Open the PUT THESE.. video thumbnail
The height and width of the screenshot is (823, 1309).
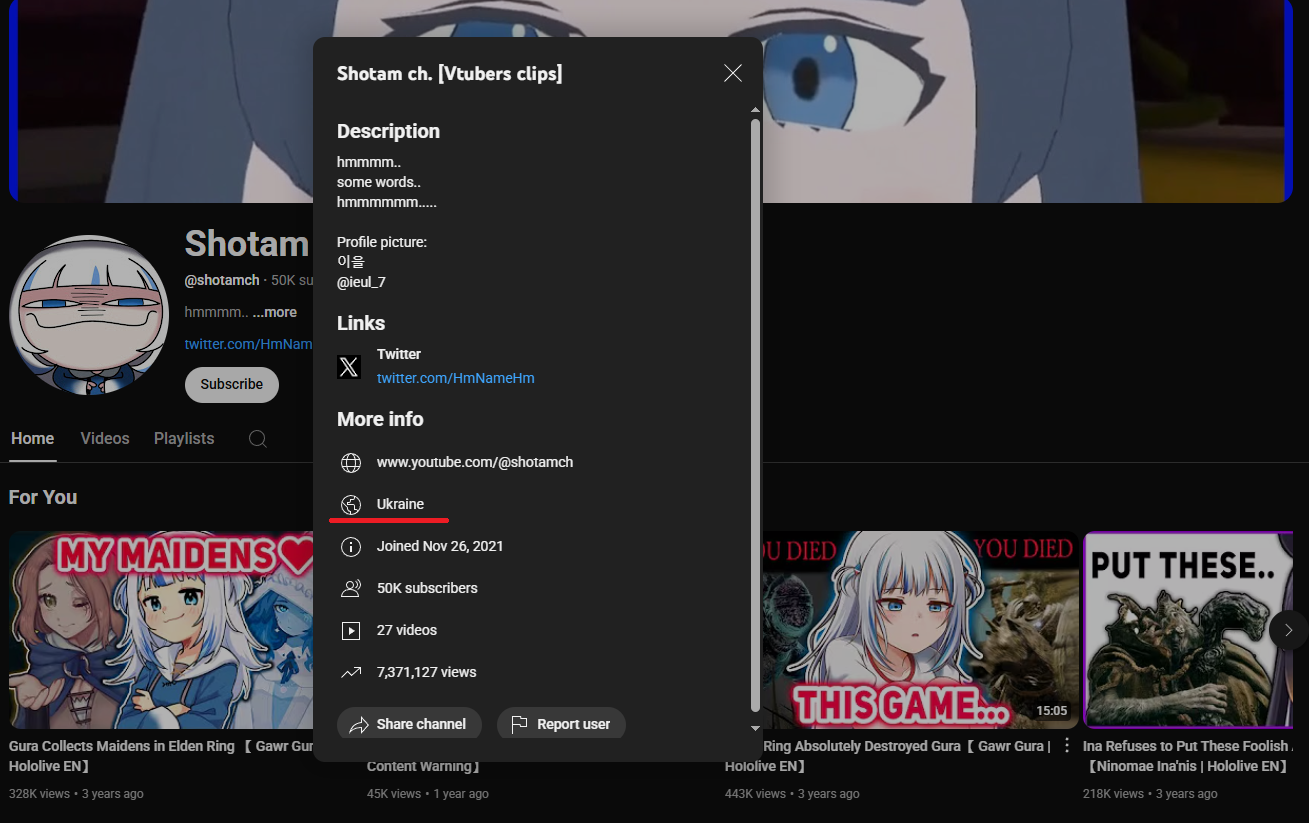(1190, 629)
